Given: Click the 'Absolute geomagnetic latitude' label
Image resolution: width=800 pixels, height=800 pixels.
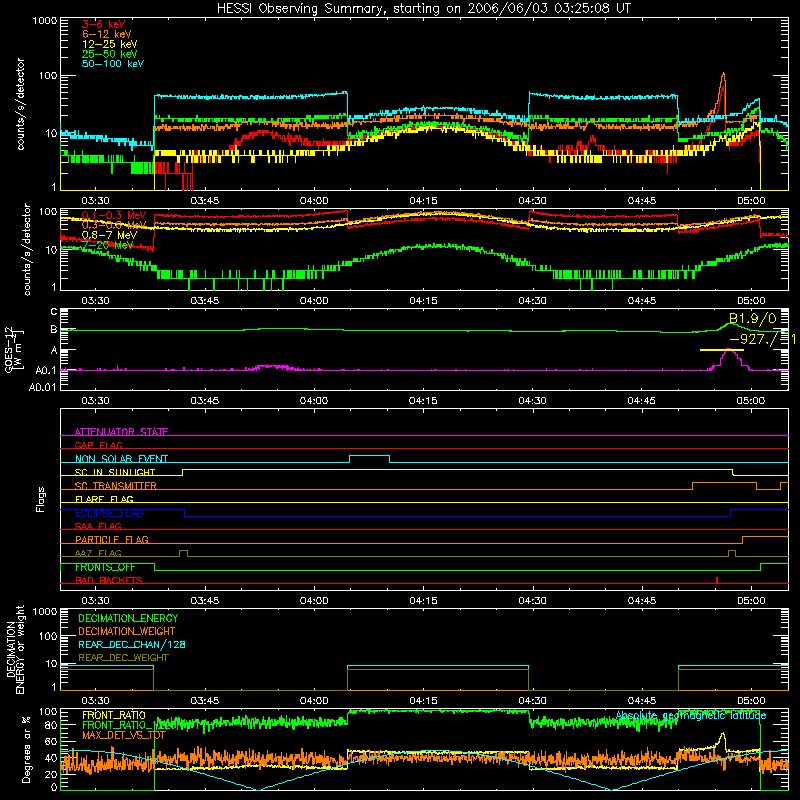Looking at the screenshot, I should tap(691, 716).
